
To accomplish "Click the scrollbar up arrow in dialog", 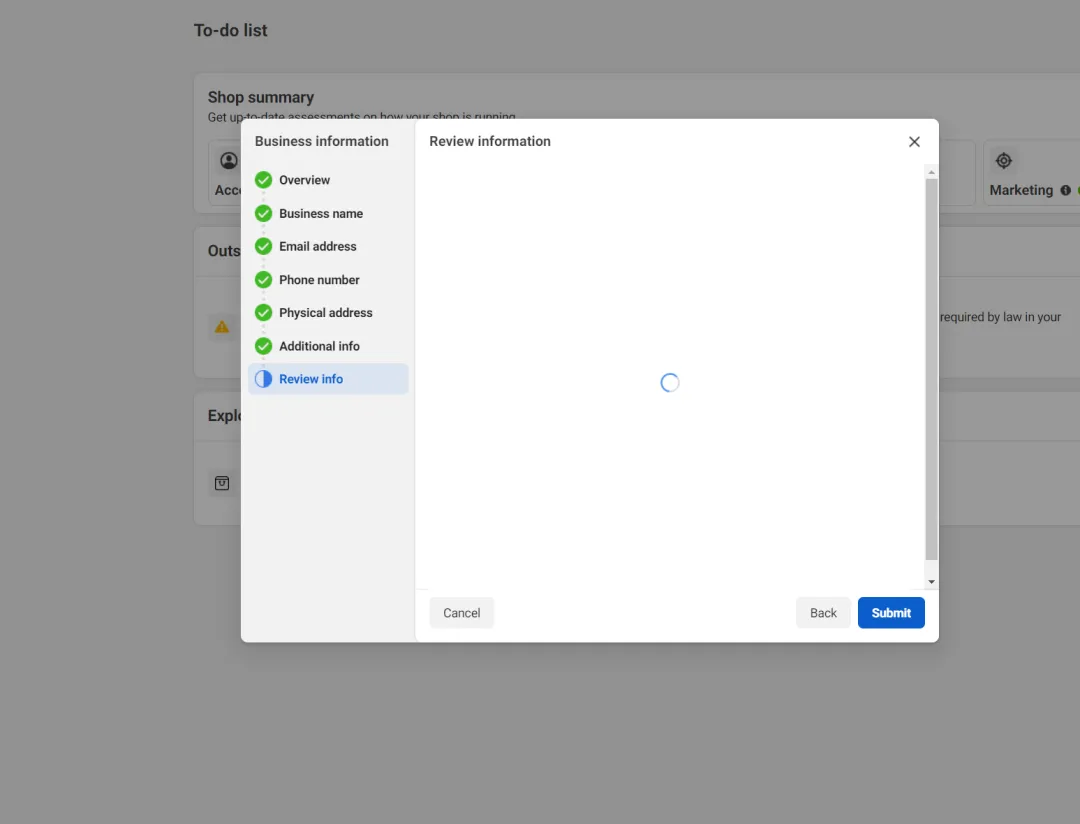I will click(931, 172).
